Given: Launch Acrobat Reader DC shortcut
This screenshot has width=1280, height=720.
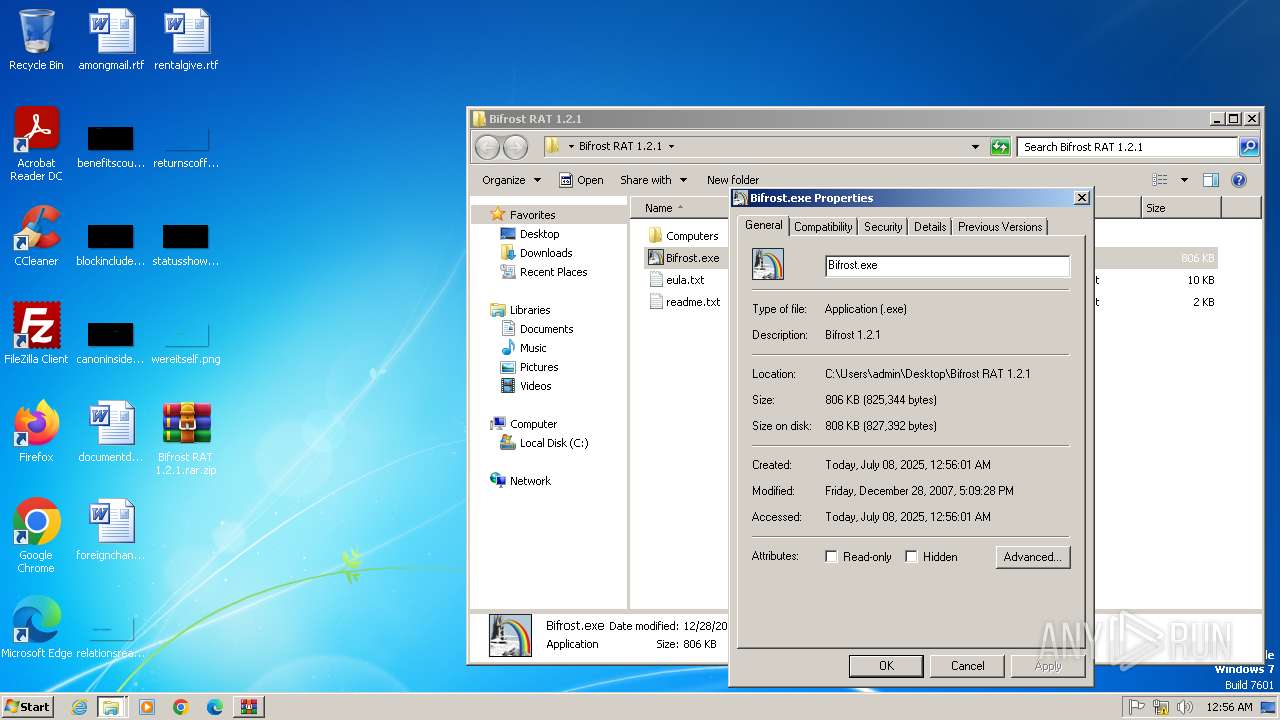Looking at the screenshot, I should pyautogui.click(x=36, y=144).
